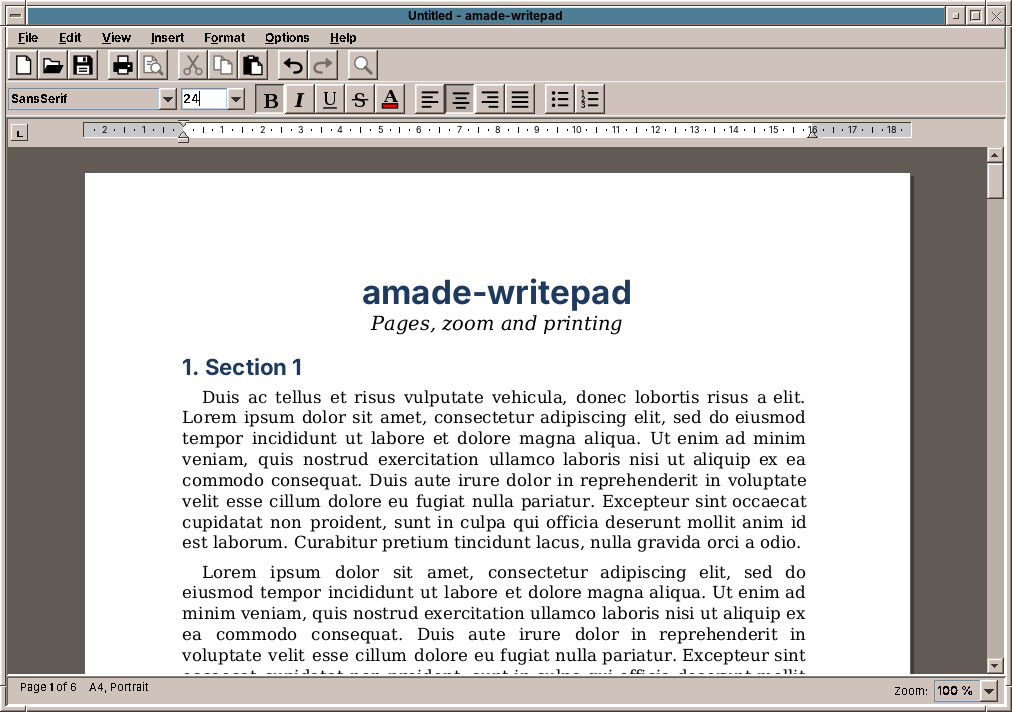This screenshot has width=1012, height=712.
Task: Open the View menu
Action: tap(116, 37)
